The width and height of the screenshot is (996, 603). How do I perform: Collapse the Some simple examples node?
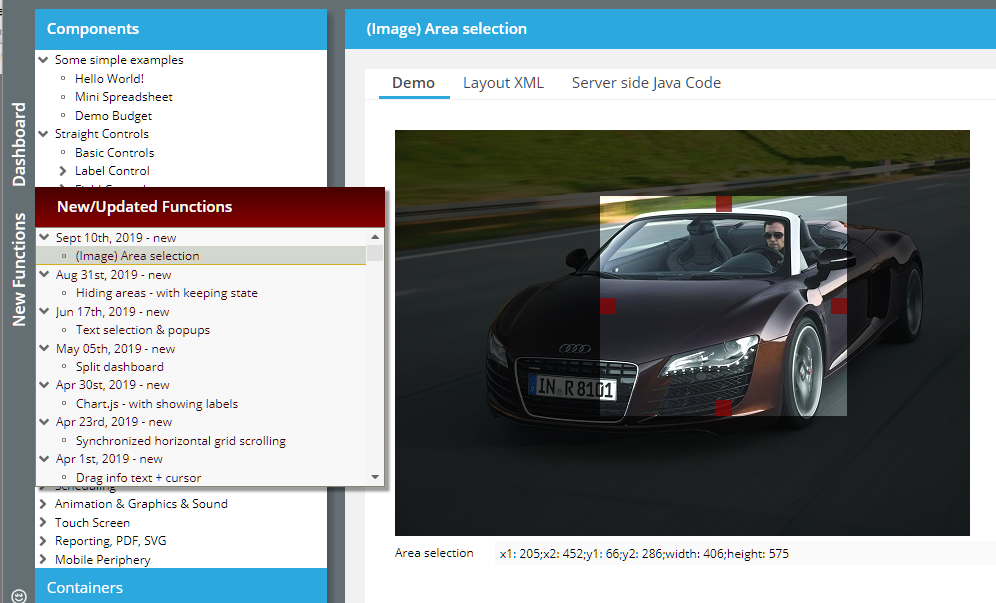pyautogui.click(x=43, y=60)
